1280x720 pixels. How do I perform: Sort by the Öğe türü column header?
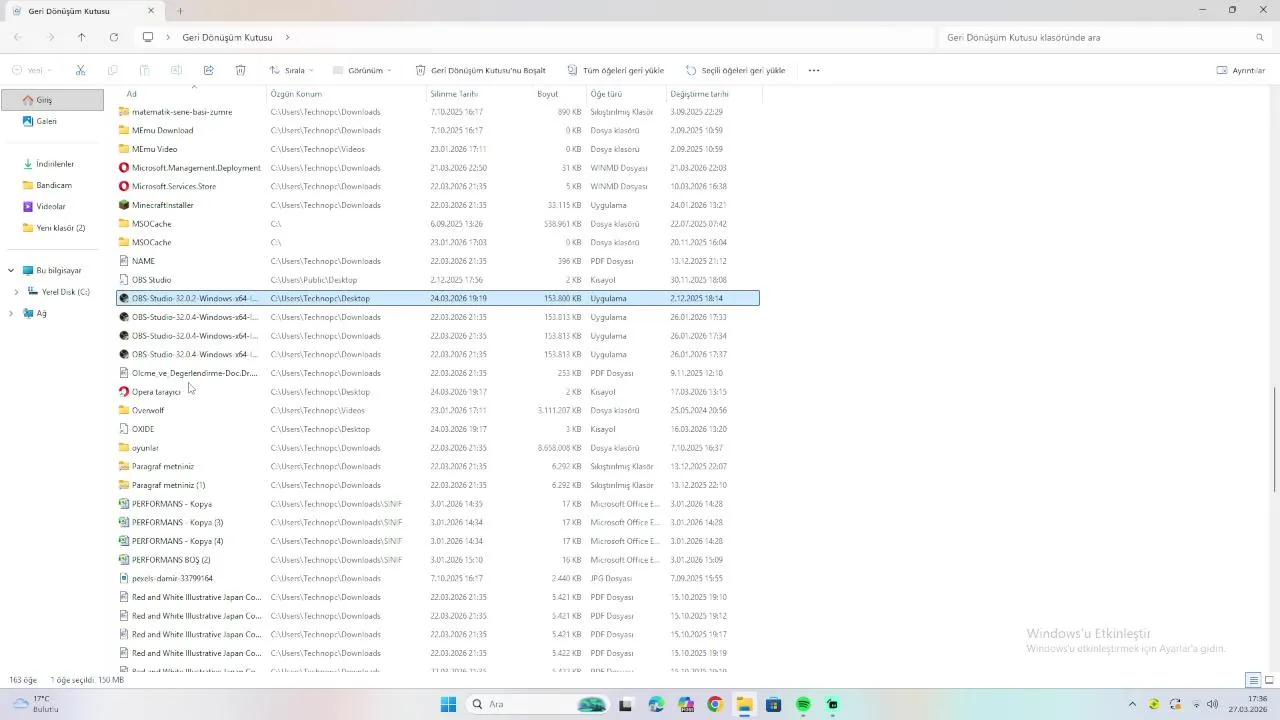627,94
